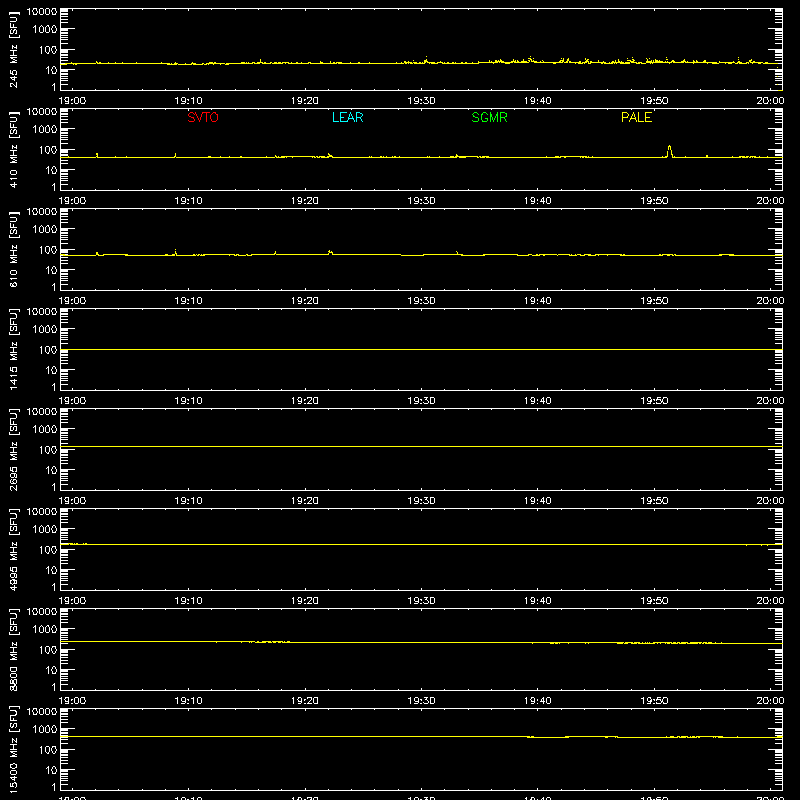Click 19:20 tick label under 2695 MHz plot

pos(305,501)
